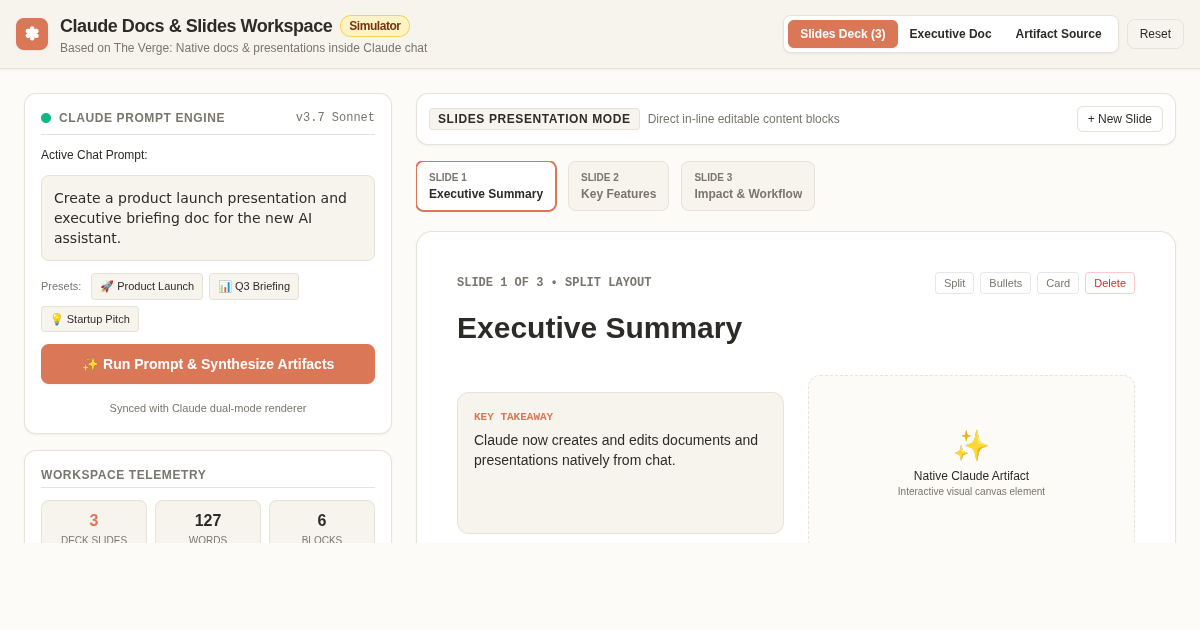1200x630 pixels.
Task: Apply the Product Launch preset
Action: point(147,286)
